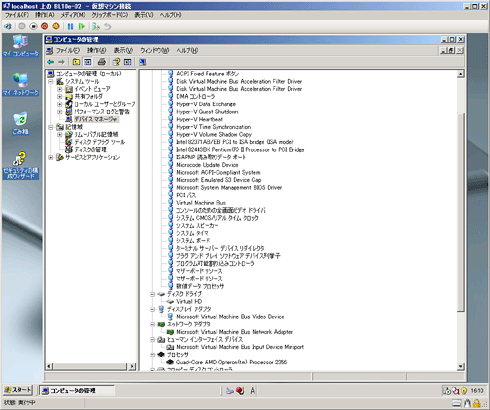Click the red Shut Down VM icon
This screenshot has height=410, width=490.
44,26
